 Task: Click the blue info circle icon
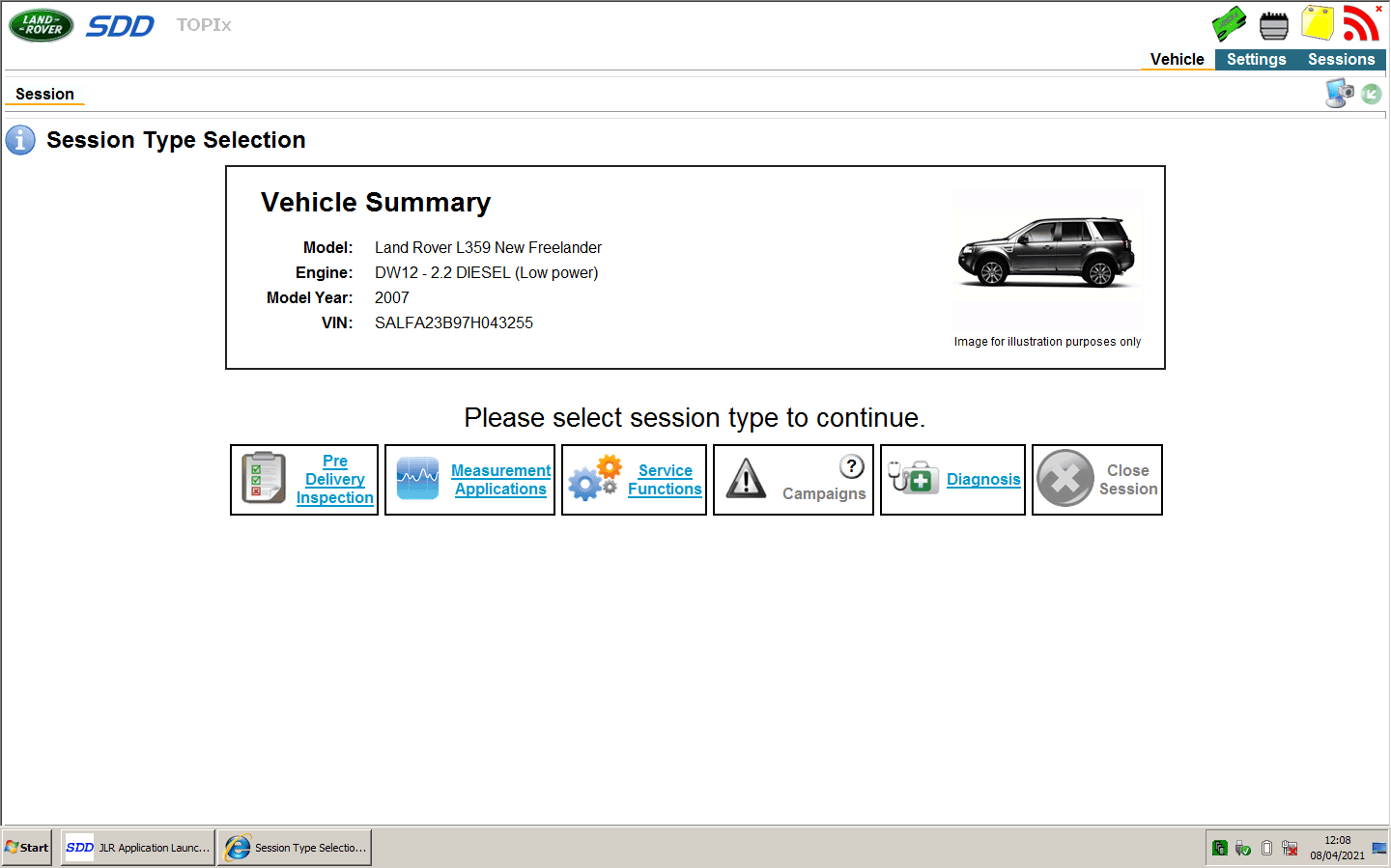click(x=20, y=140)
